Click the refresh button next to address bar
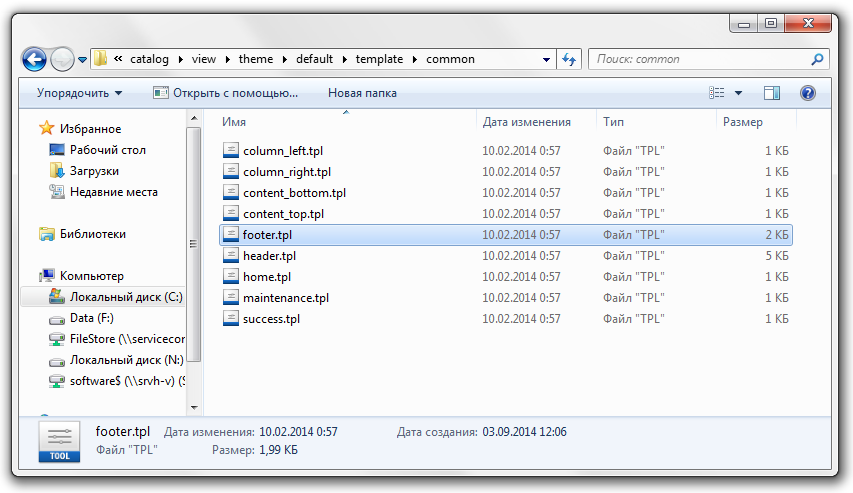This screenshot has height=493, width=853. [570, 59]
